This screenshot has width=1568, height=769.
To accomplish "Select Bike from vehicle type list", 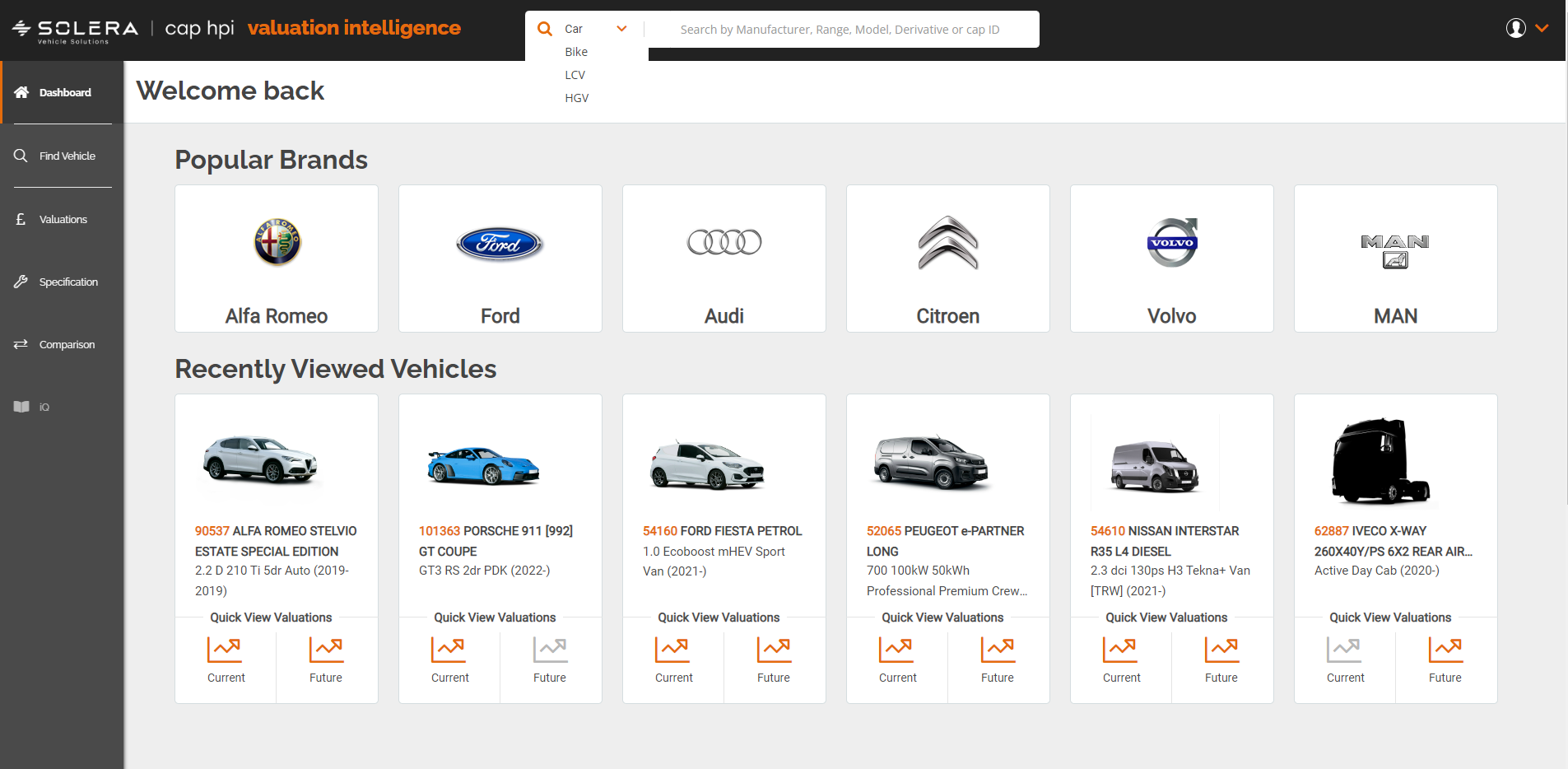I will pos(576,52).
